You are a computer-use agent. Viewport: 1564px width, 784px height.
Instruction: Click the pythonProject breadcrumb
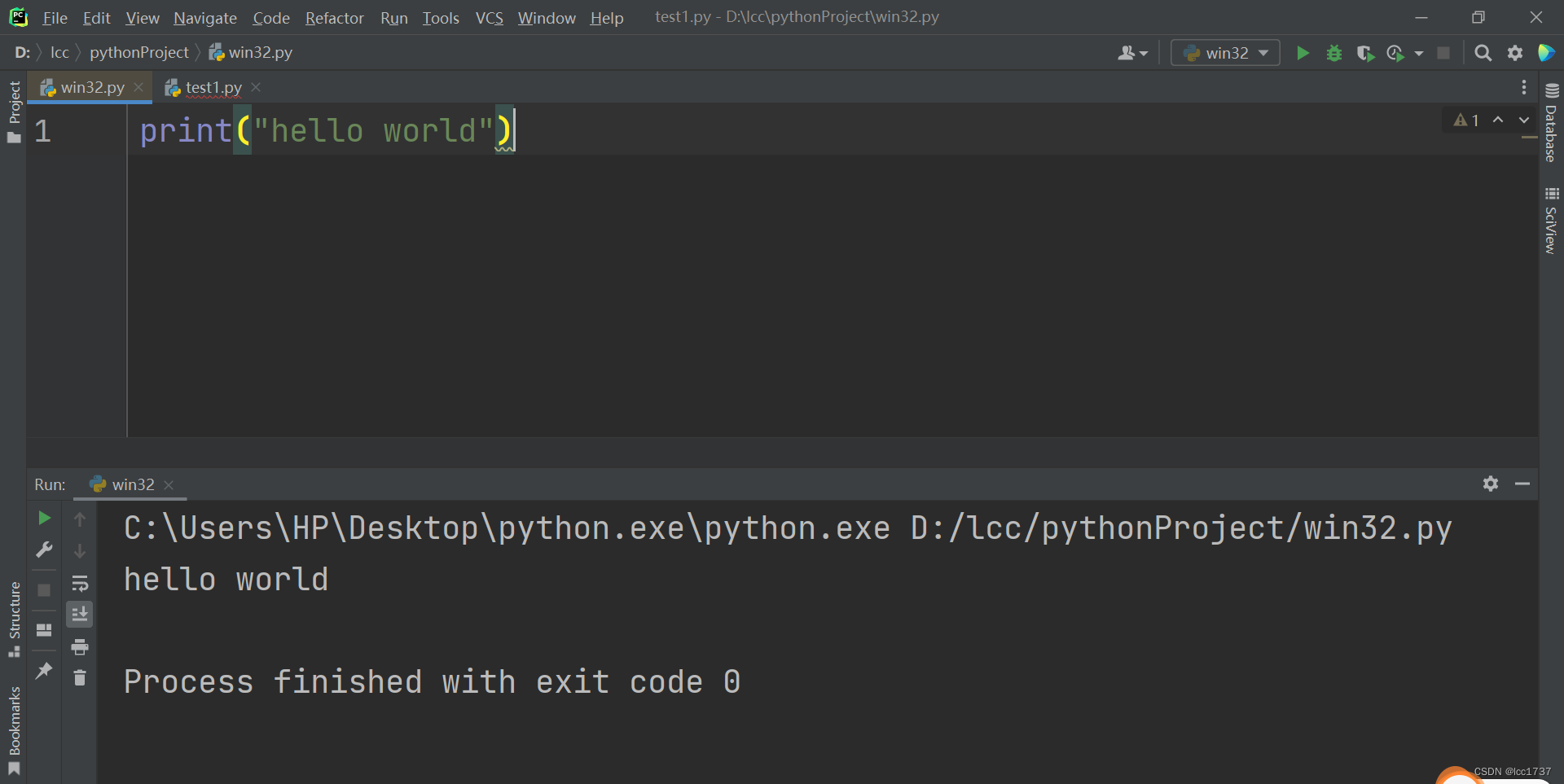[138, 53]
